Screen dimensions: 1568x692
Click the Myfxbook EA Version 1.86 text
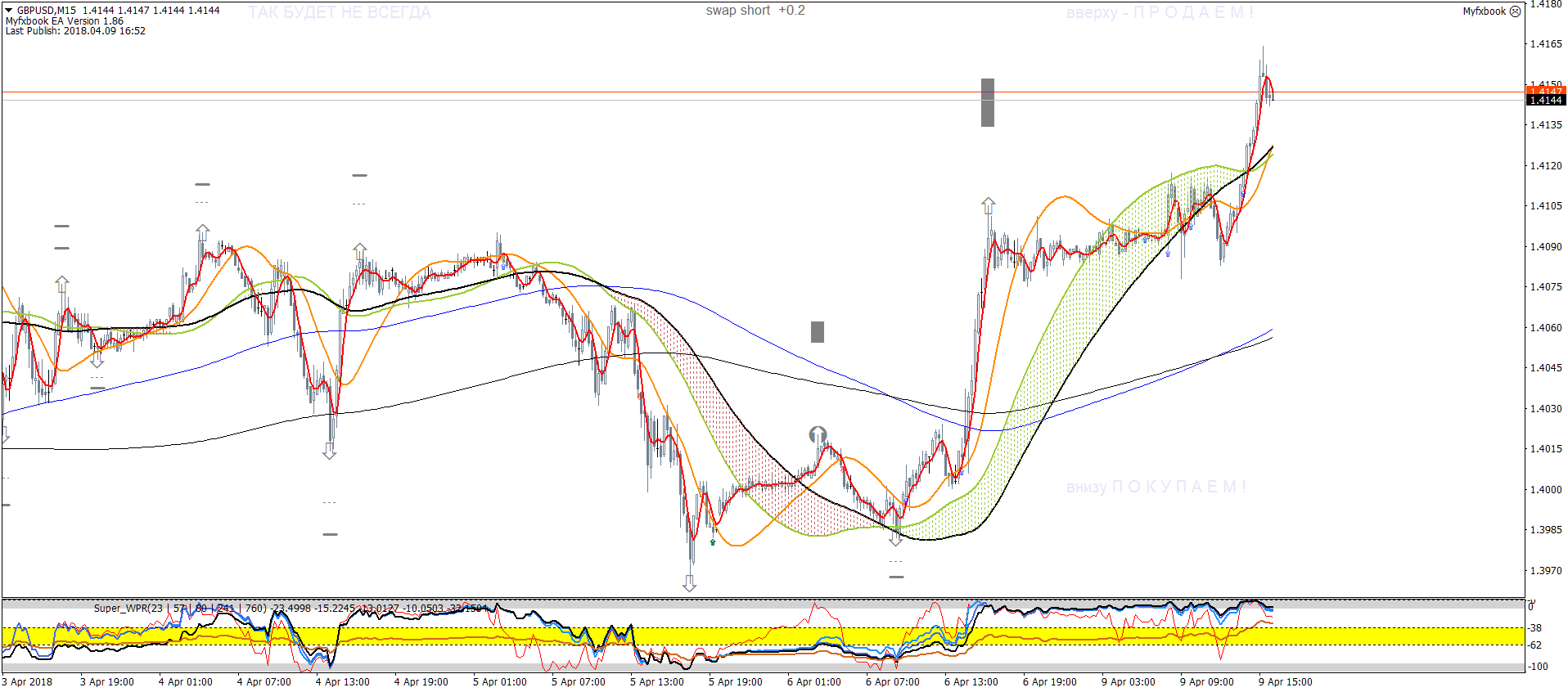pyautogui.click(x=65, y=21)
